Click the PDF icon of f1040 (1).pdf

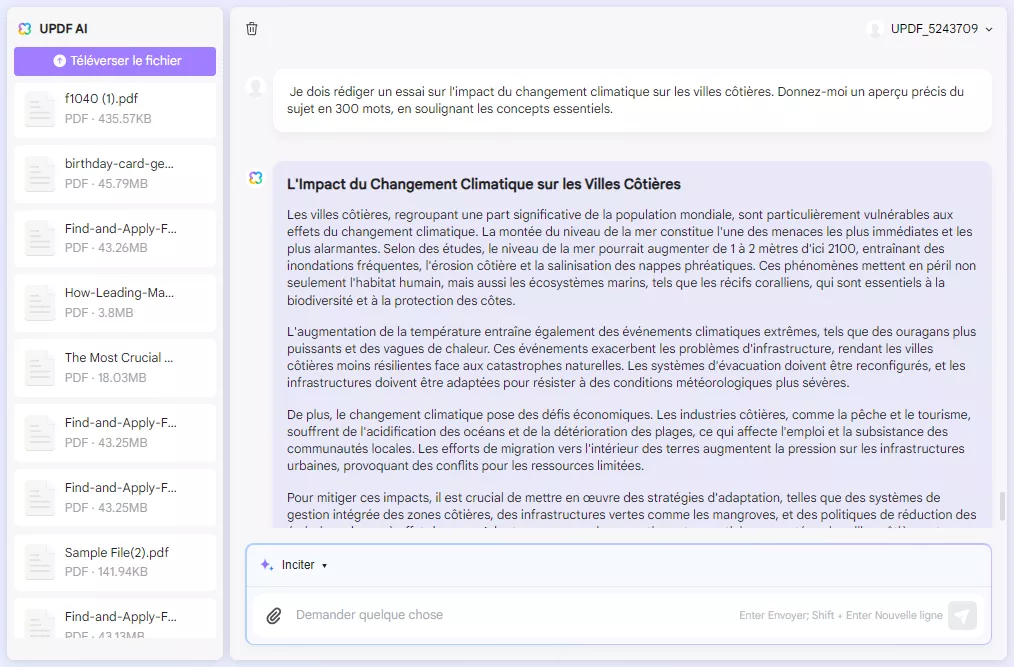click(x=39, y=111)
